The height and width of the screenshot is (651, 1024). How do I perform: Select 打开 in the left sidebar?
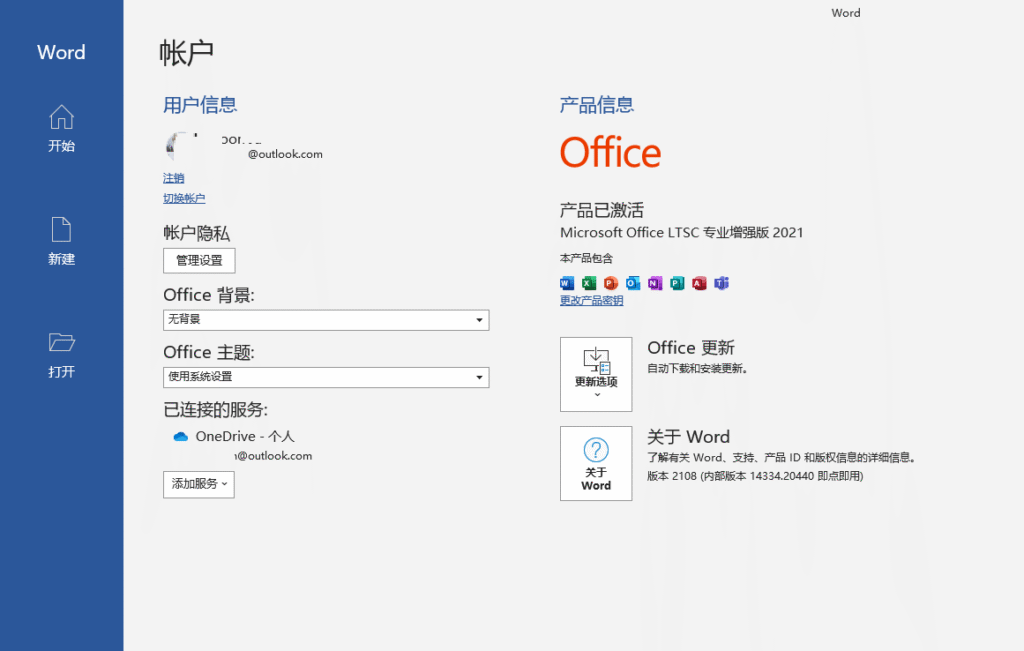[x=61, y=355]
